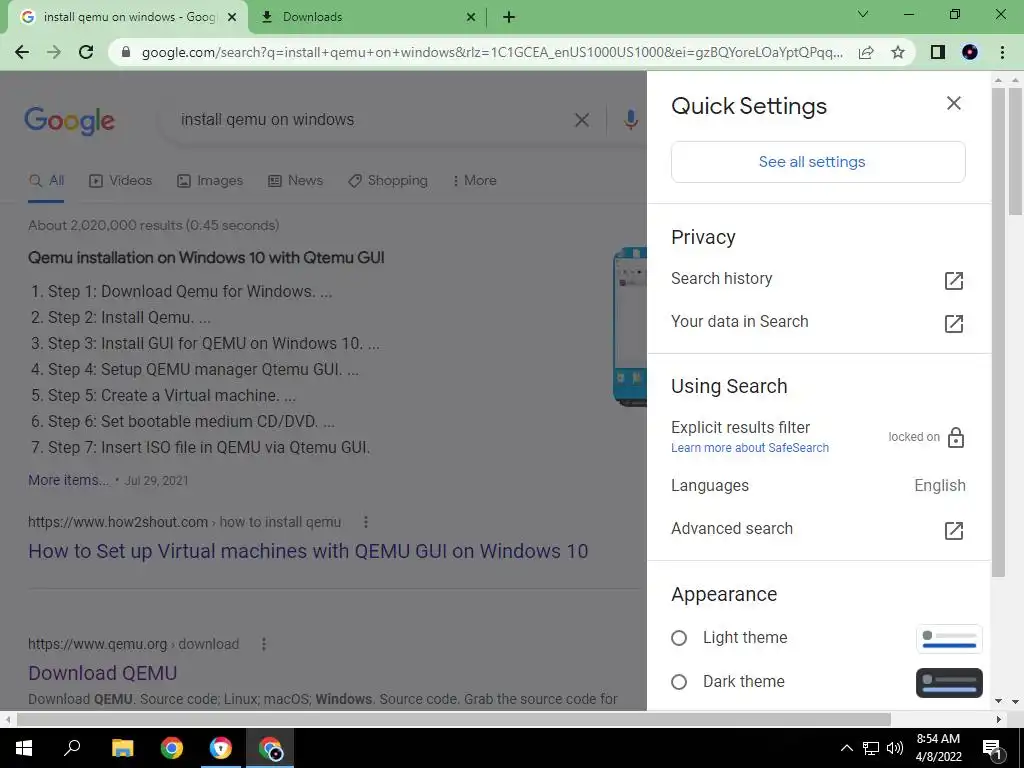1024x768 pixels.
Task: Reload the current page
Action: (86, 52)
